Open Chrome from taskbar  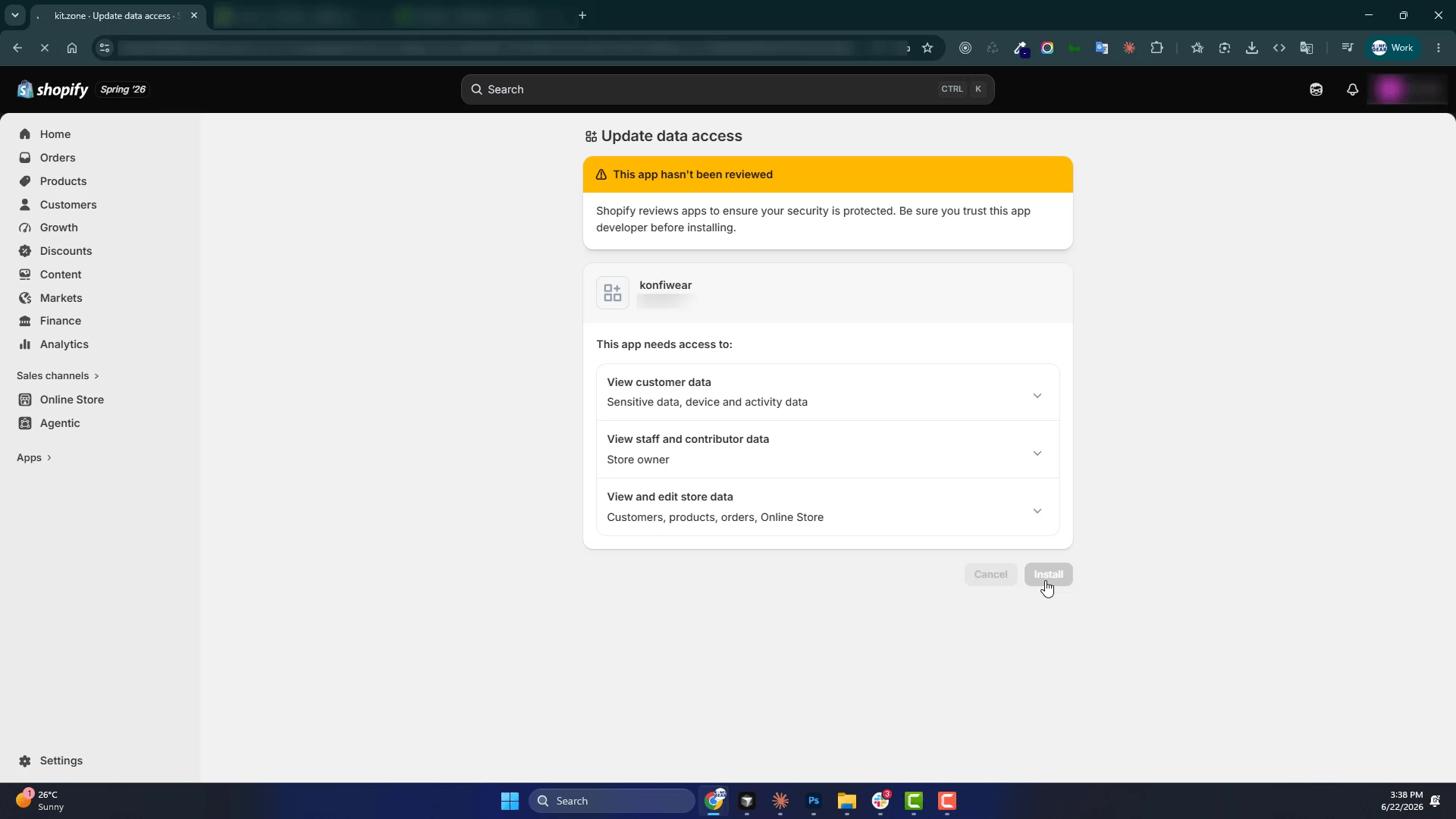click(714, 801)
